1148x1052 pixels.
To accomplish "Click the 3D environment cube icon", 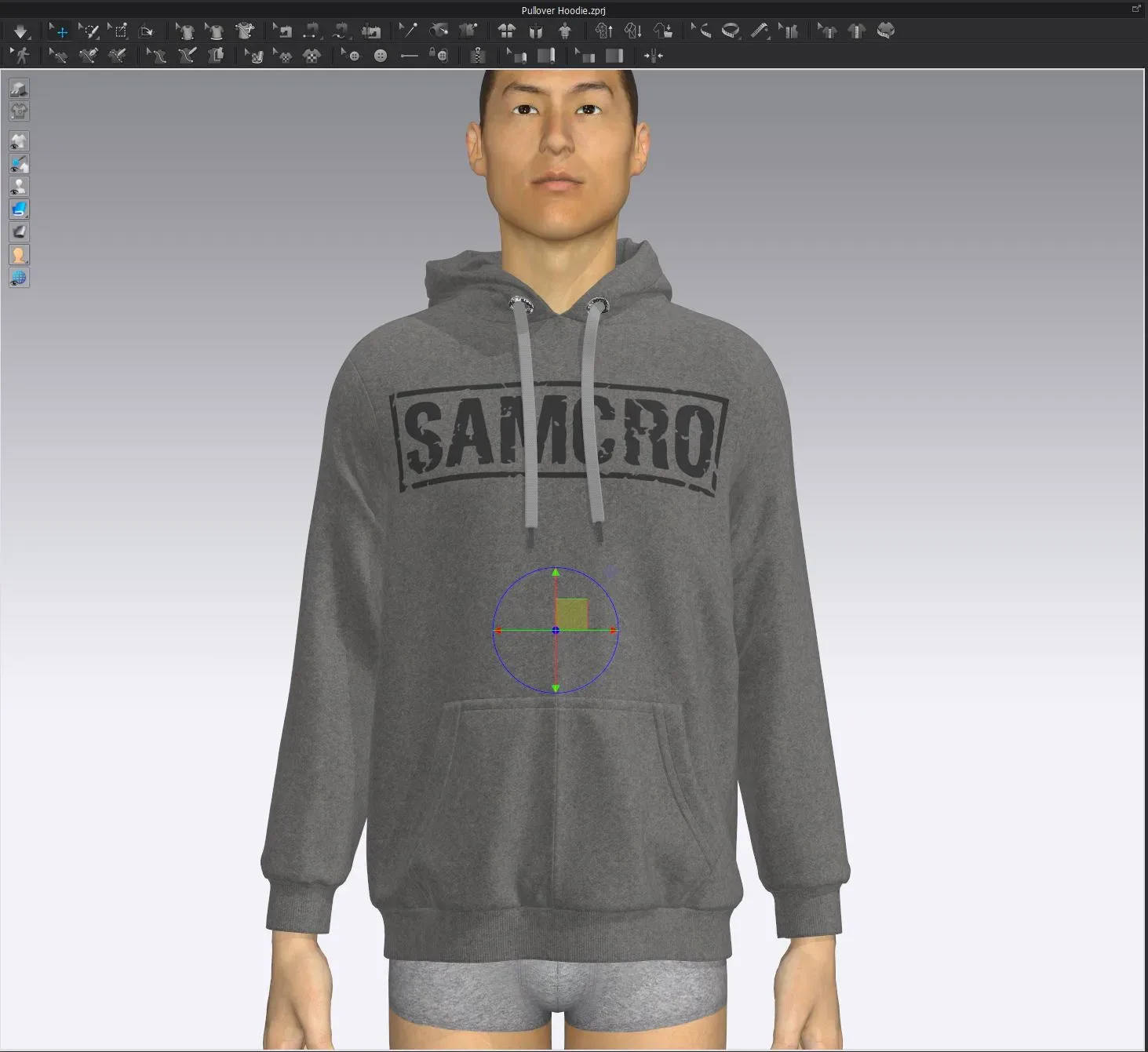I will click(x=19, y=88).
